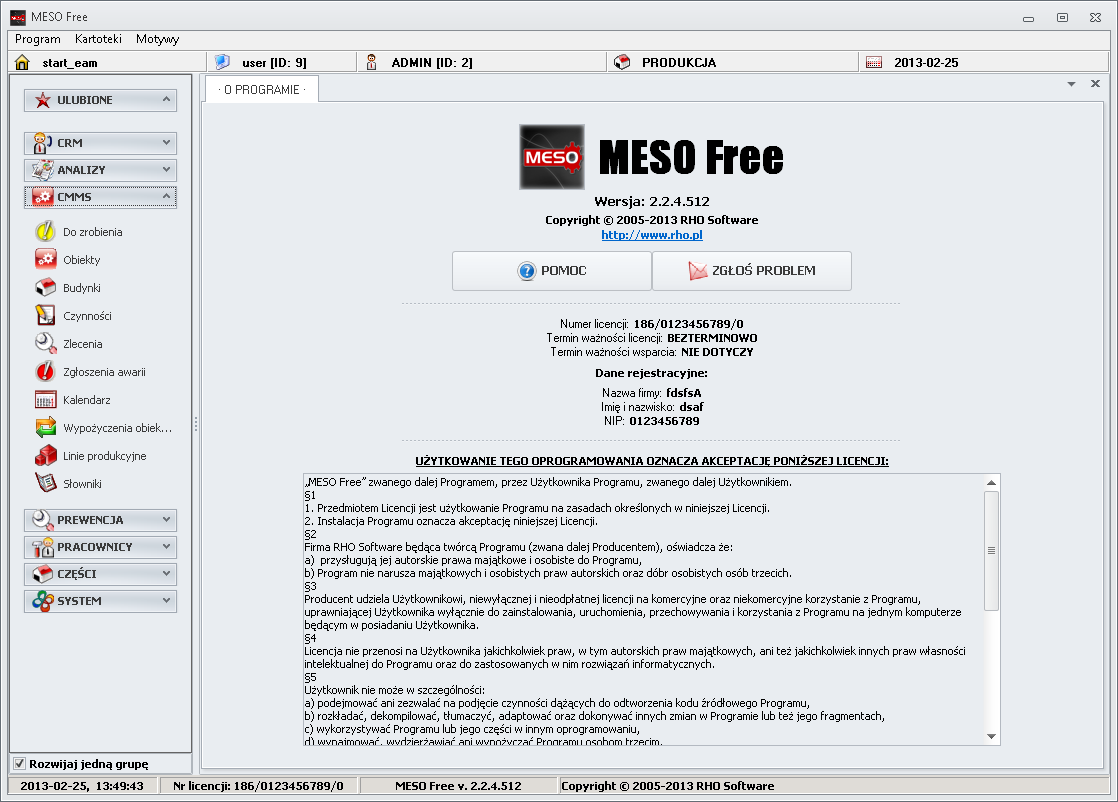Click the status bar date and time

coord(82,786)
